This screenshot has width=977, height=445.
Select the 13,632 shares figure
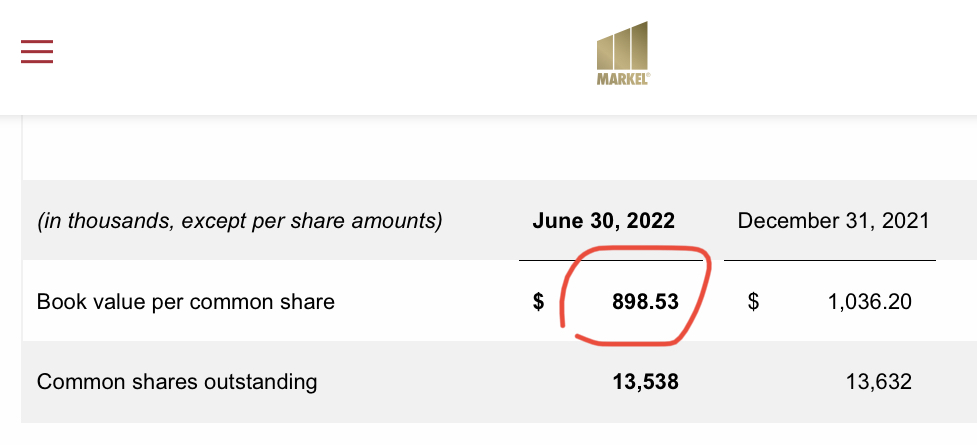click(x=879, y=382)
